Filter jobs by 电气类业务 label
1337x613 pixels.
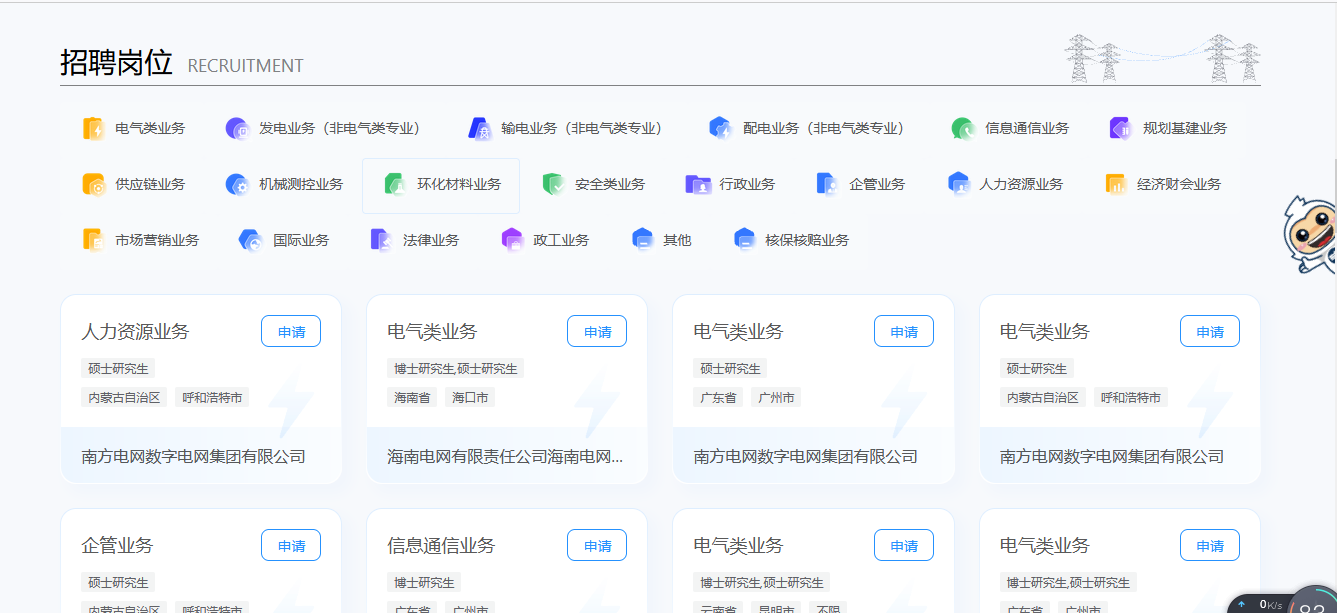pos(150,128)
